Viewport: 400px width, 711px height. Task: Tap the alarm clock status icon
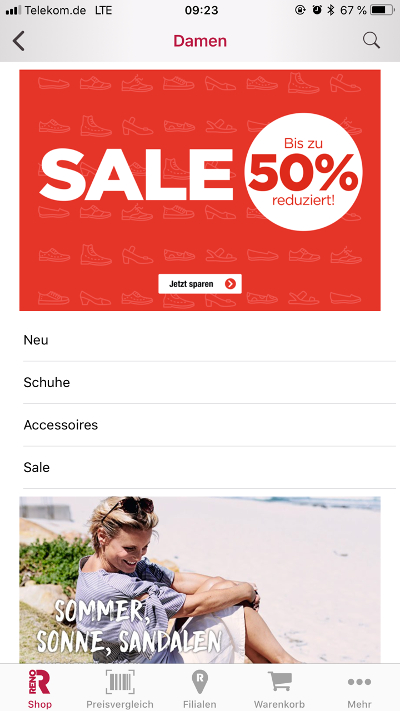coord(317,10)
